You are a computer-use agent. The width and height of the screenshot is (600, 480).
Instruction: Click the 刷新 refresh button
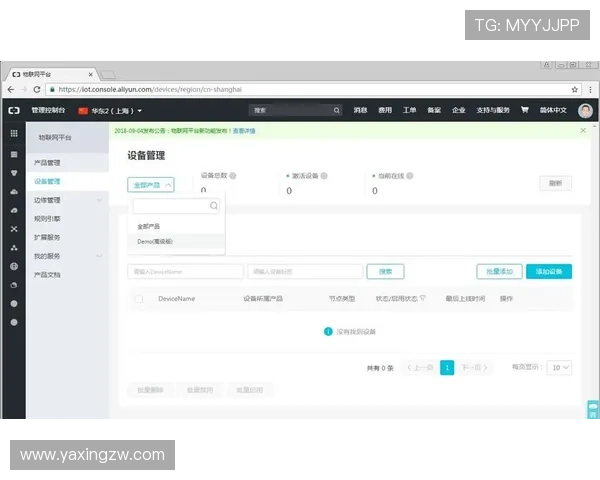(555, 183)
